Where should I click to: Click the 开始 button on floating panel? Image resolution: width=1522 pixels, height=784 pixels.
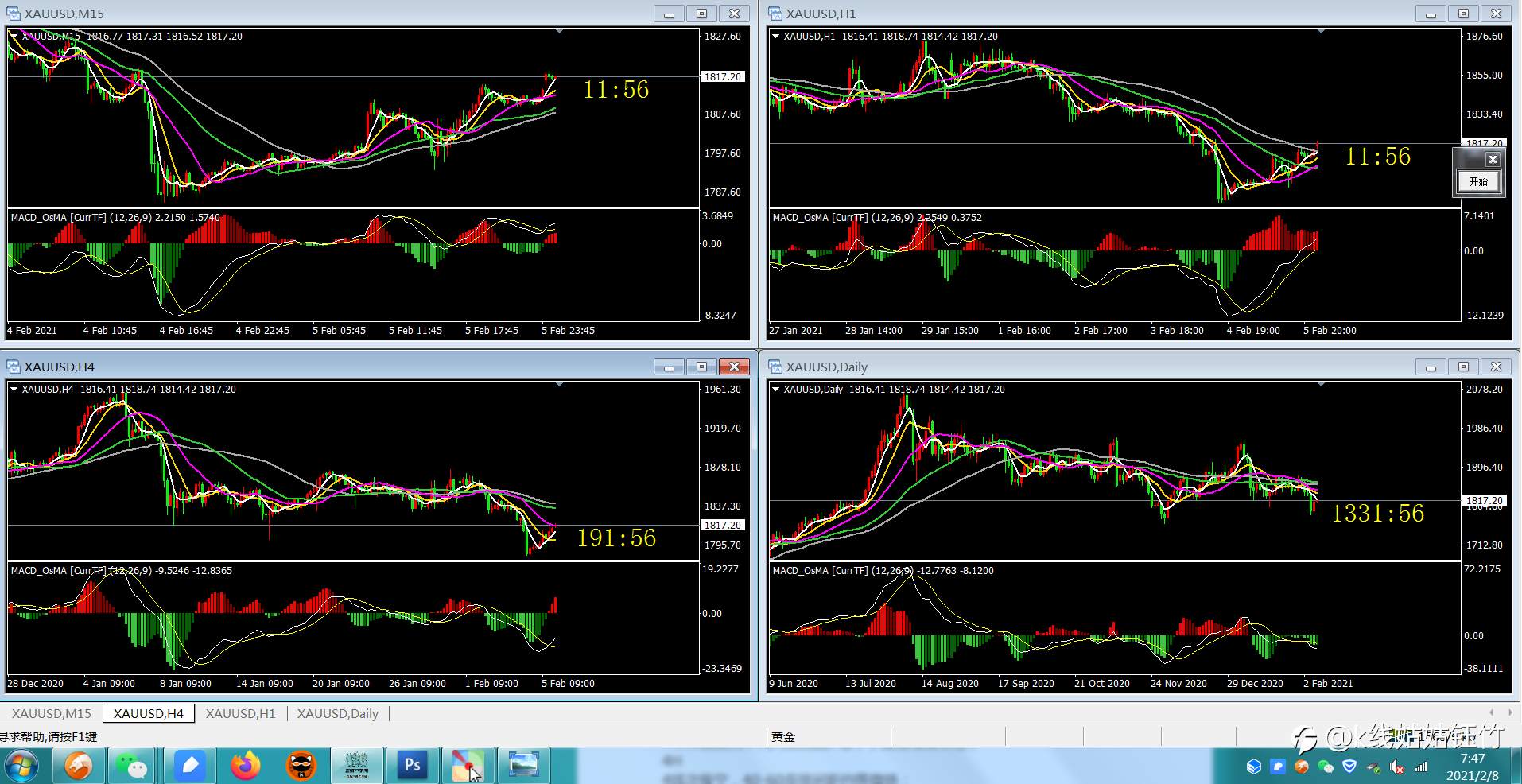point(1478,182)
